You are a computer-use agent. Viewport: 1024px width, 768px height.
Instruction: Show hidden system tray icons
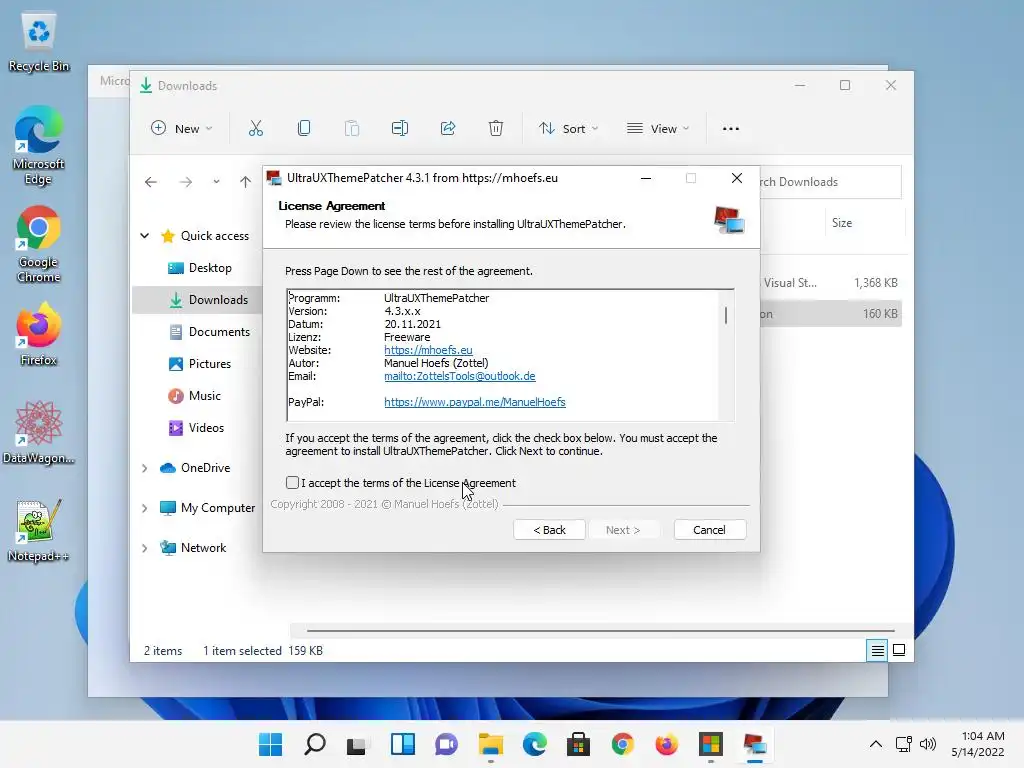[876, 744]
